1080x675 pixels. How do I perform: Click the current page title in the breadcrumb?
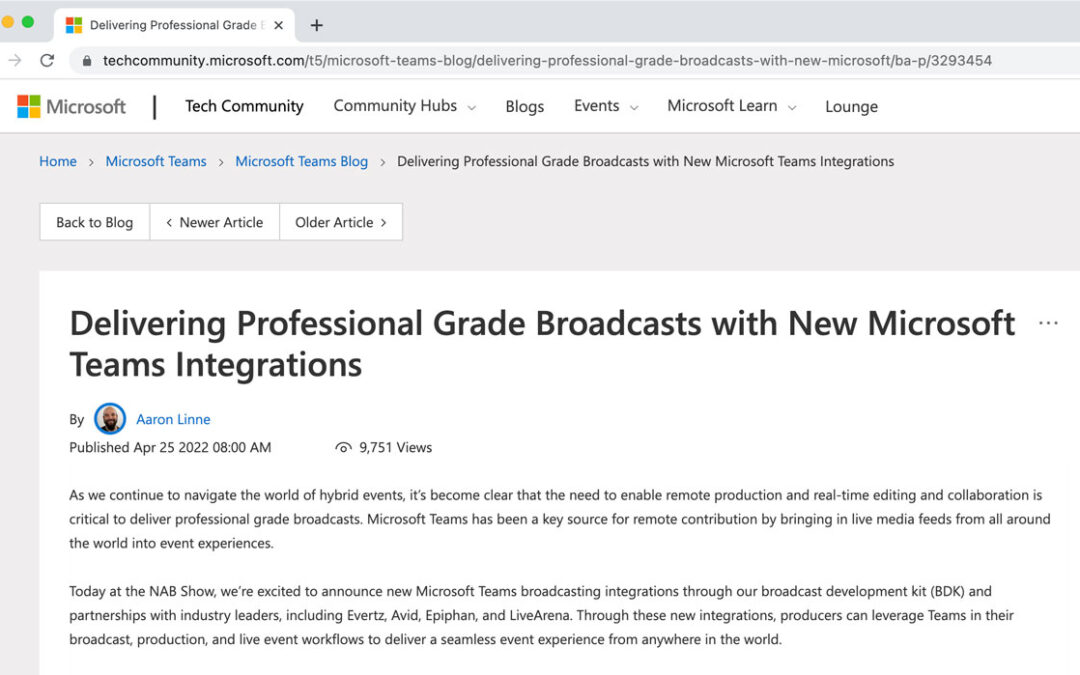point(645,161)
